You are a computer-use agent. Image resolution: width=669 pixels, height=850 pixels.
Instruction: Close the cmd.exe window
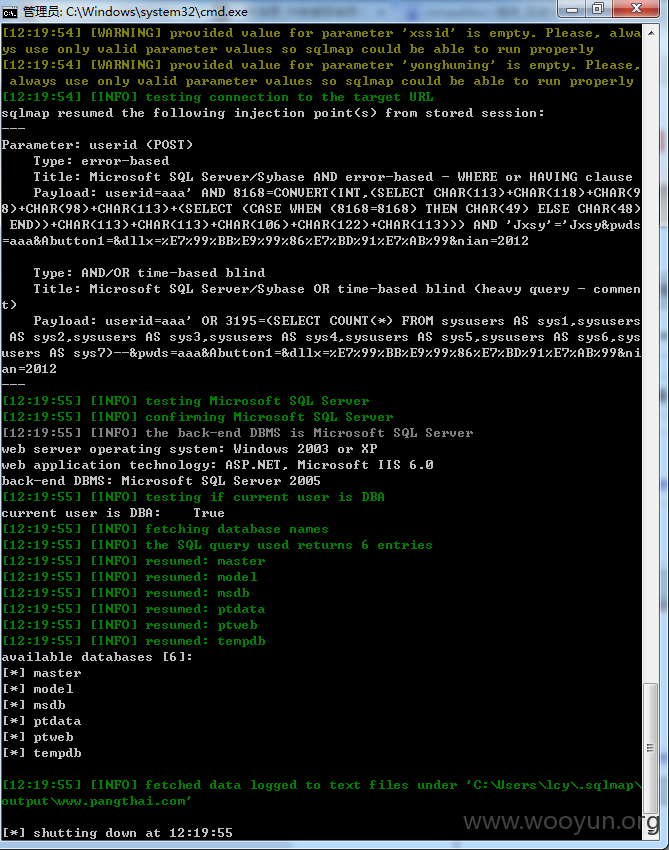pyautogui.click(x=637, y=9)
